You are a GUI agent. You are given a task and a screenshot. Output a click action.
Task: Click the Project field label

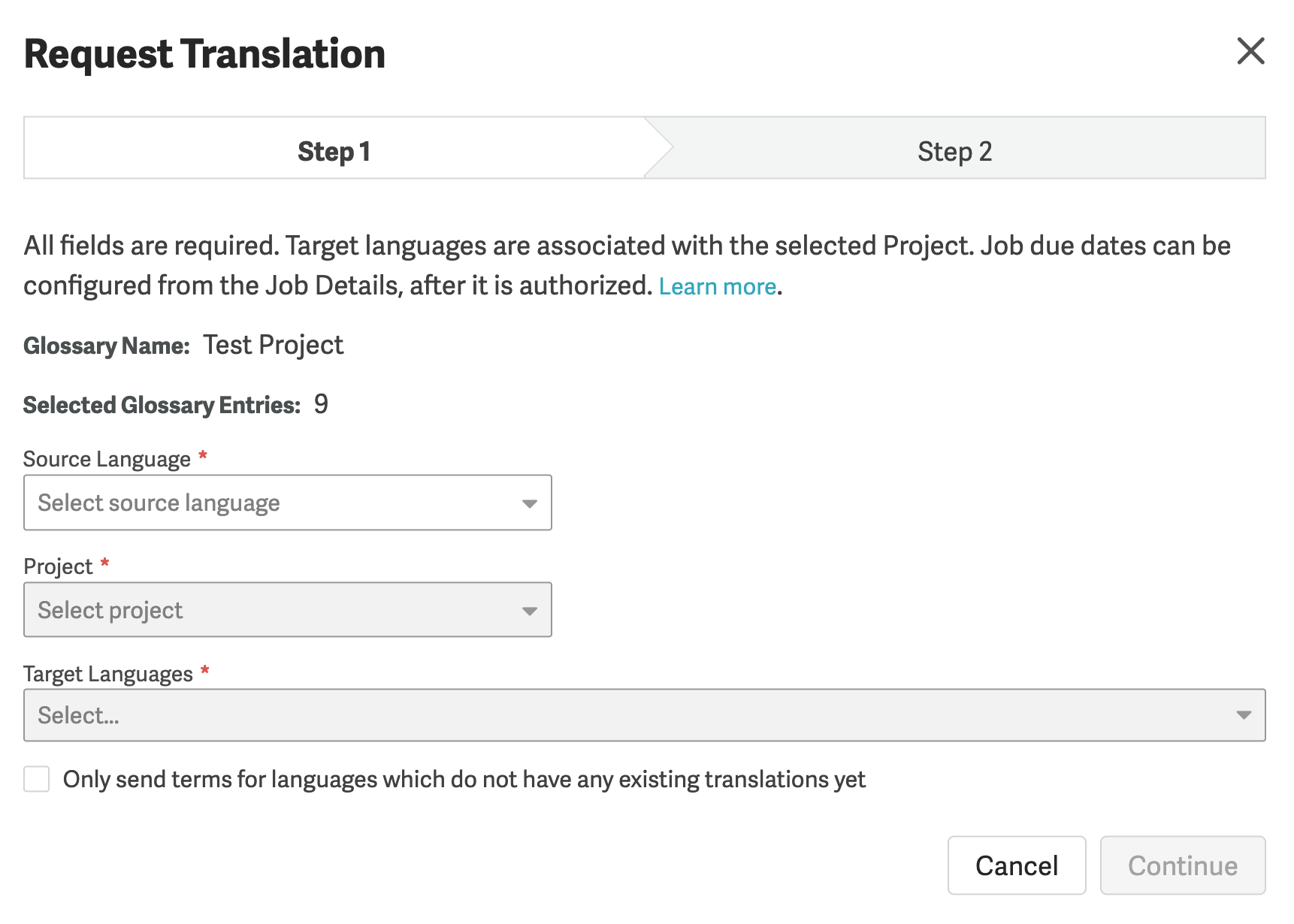[x=58, y=566]
